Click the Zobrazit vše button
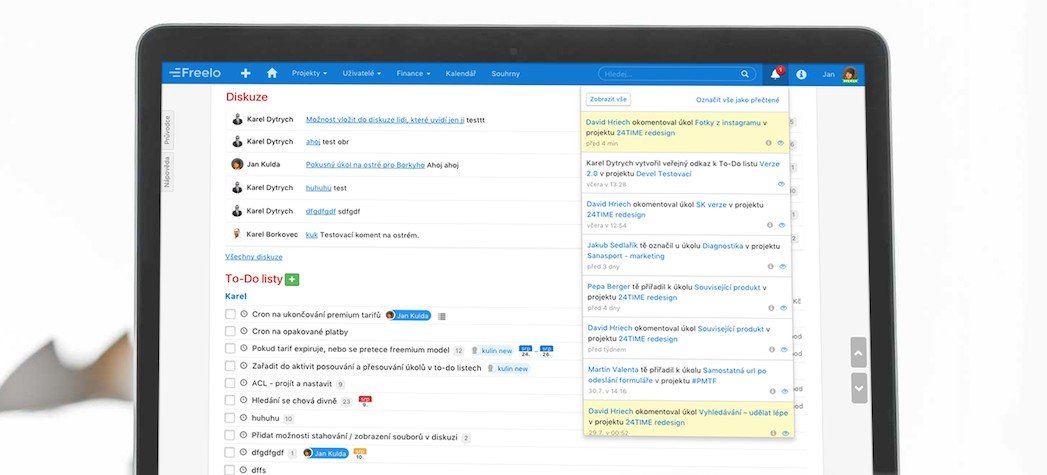 [608, 99]
